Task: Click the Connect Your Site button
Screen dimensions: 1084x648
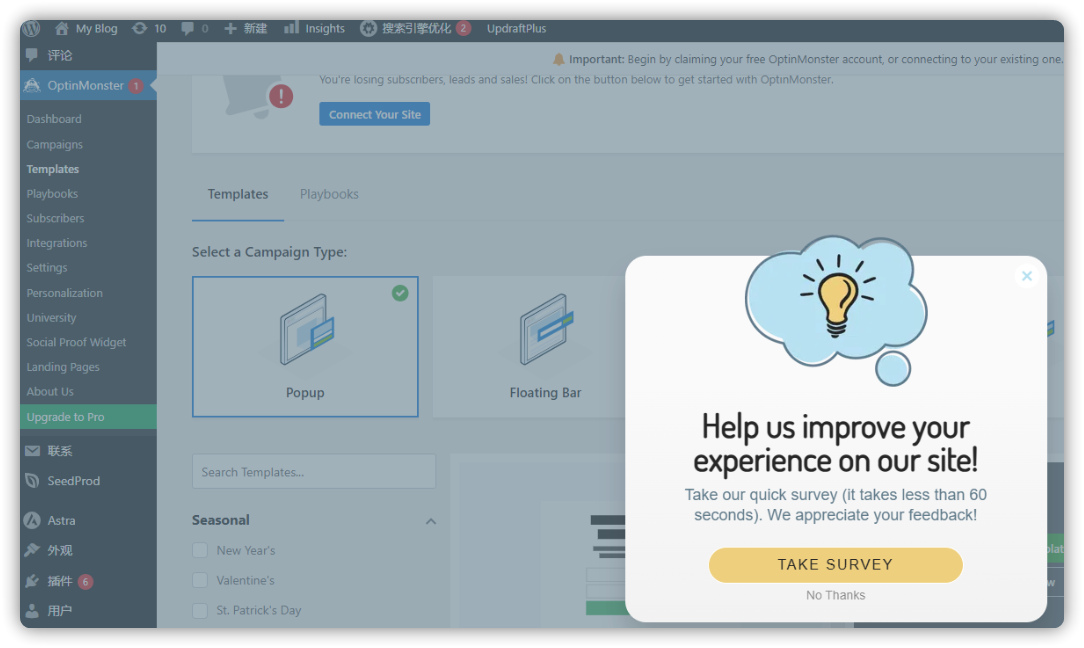Action: coord(374,114)
